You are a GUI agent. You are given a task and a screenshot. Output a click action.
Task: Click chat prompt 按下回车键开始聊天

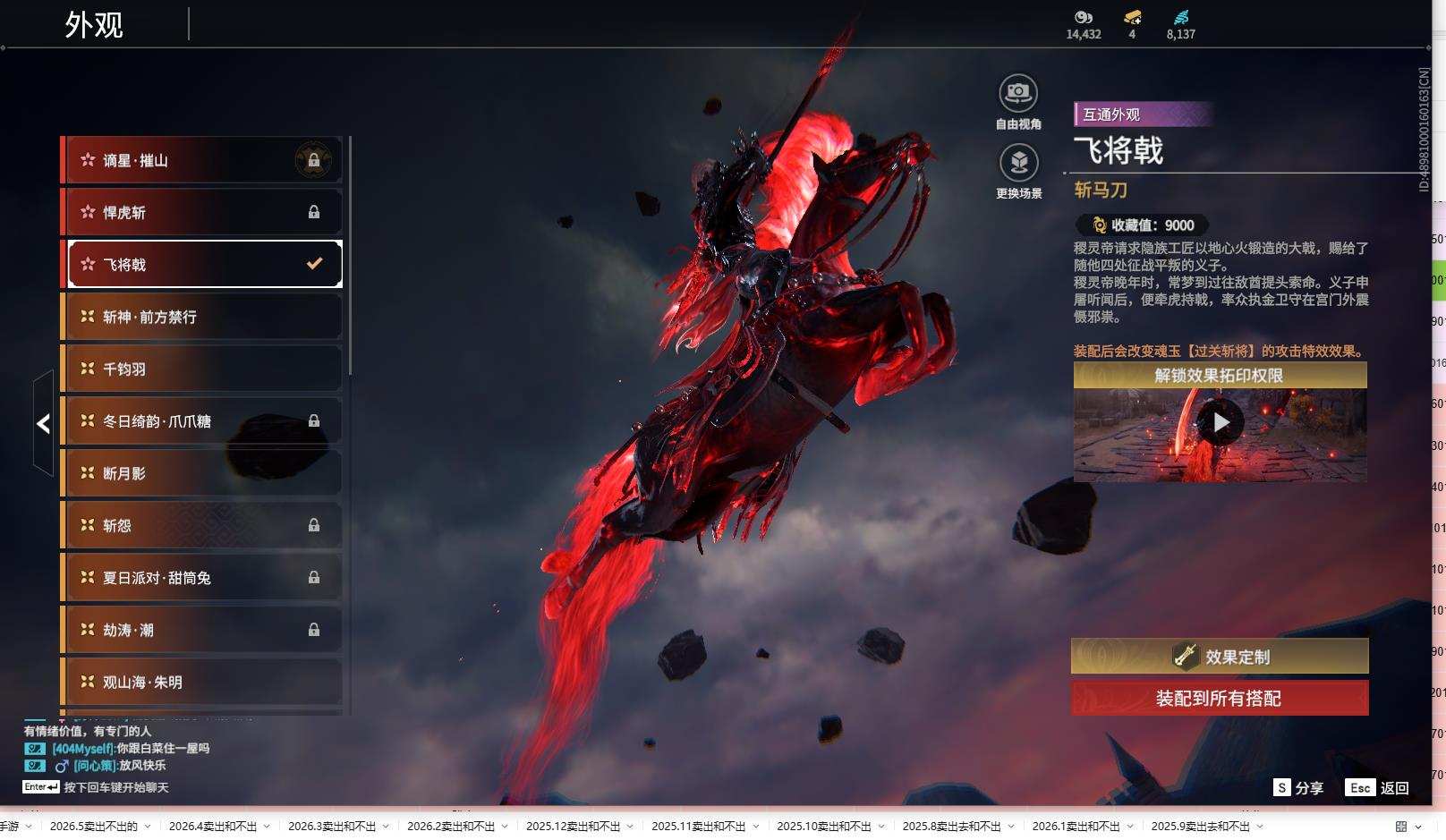(x=116, y=787)
